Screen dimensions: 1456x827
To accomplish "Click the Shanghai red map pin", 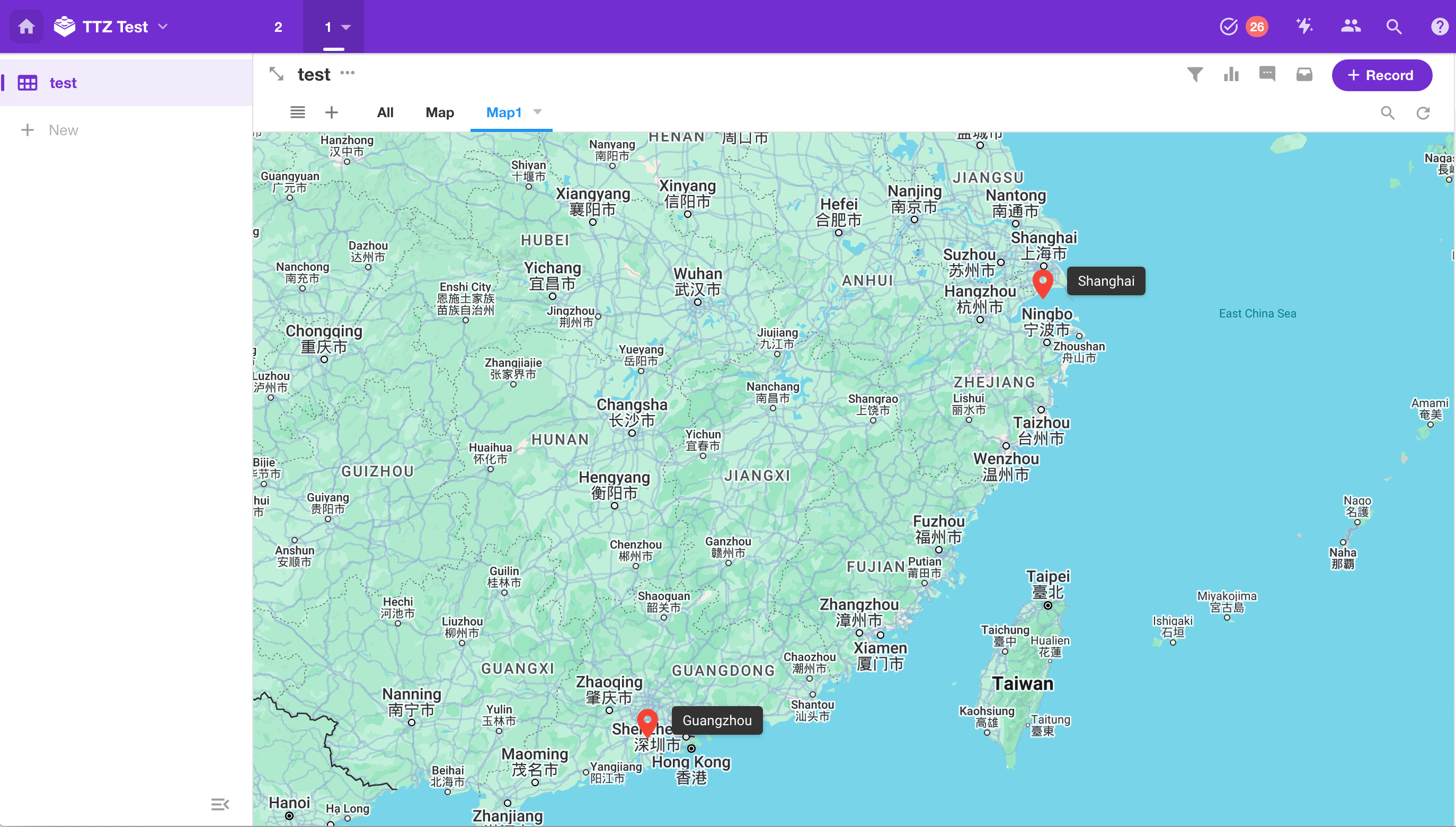I will (1042, 283).
